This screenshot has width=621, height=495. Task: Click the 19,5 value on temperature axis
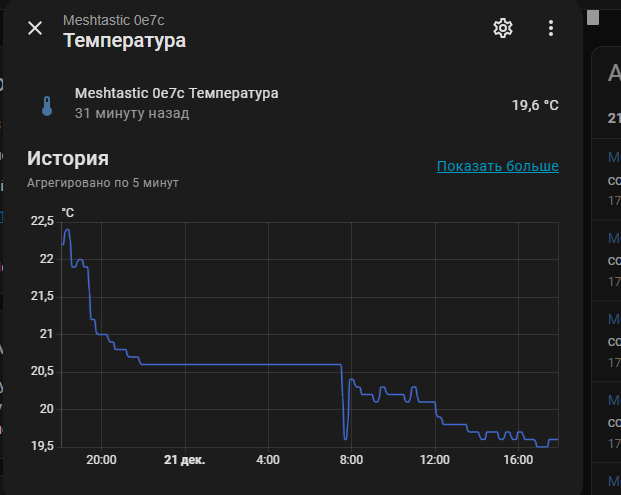pyautogui.click(x=43, y=446)
